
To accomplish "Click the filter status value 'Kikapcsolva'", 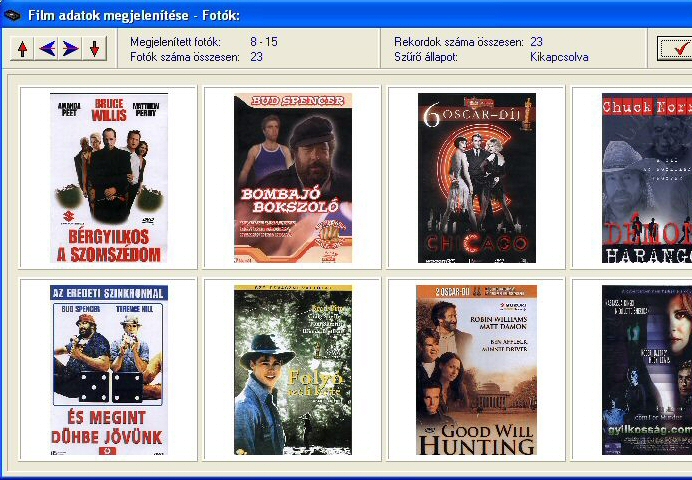I will click(559, 57).
